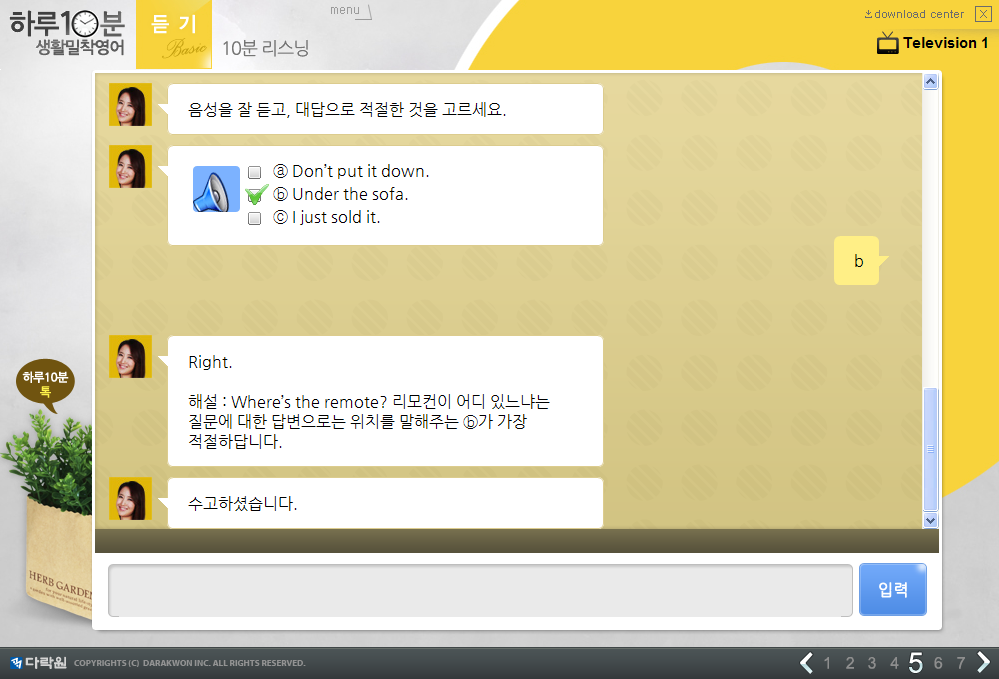Open the 하루10분 톡 speech bubble
The height and width of the screenshot is (679, 999).
click(45, 384)
